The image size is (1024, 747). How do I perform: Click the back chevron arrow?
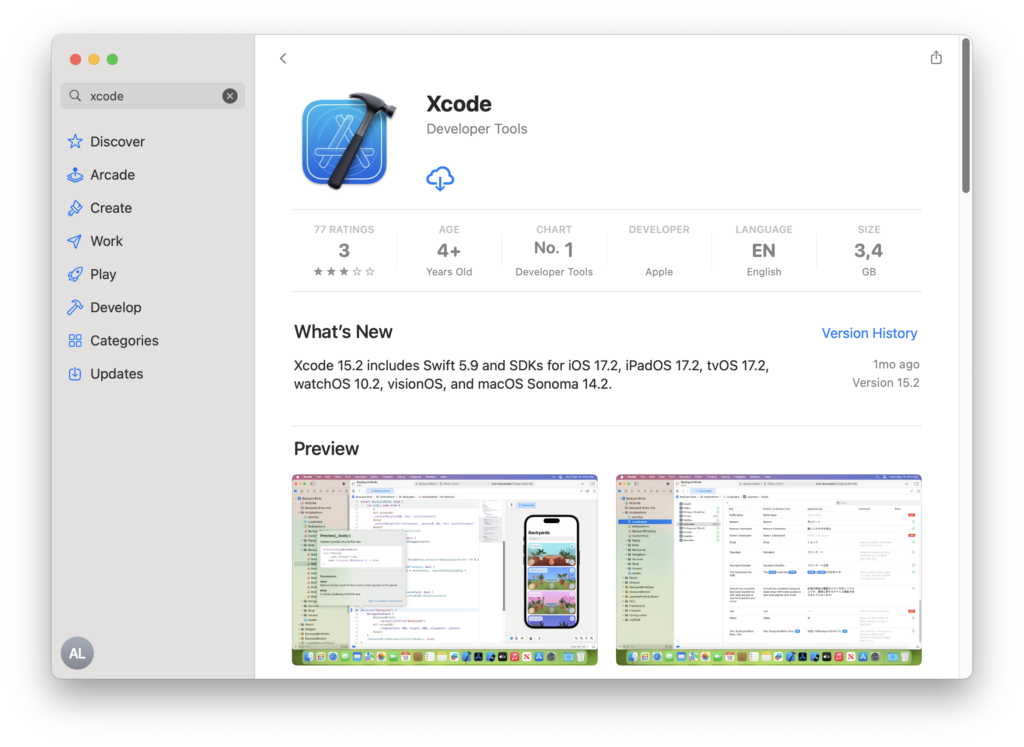tap(283, 59)
